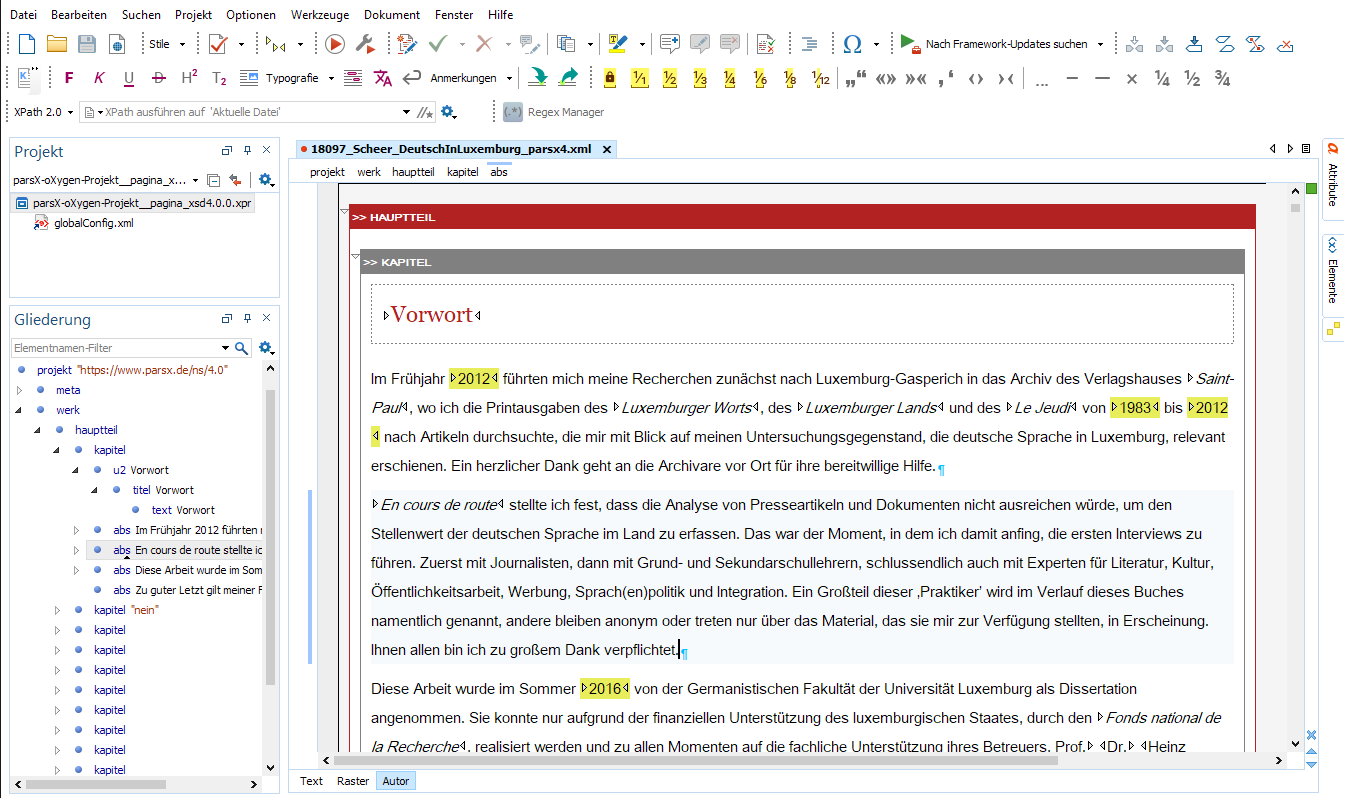
Task: Click the translate language icon
Action: (383, 78)
